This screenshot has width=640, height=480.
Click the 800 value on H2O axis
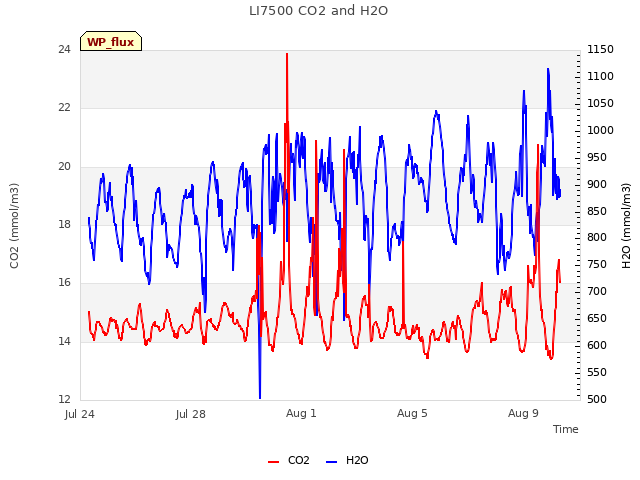click(597, 237)
